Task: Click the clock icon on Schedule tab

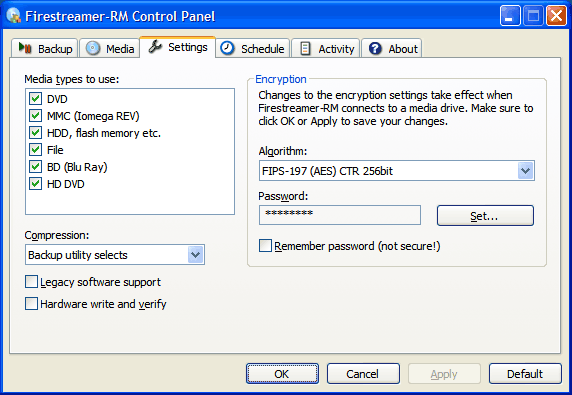Action: 228,48
